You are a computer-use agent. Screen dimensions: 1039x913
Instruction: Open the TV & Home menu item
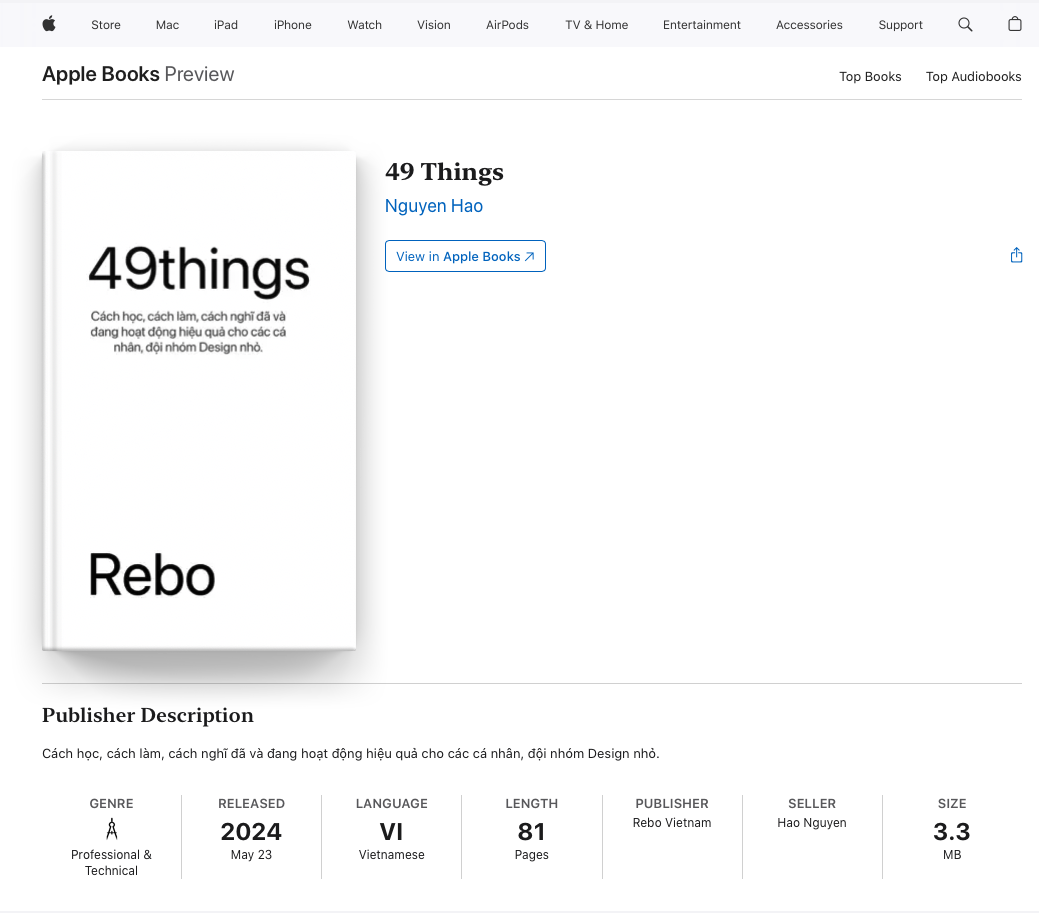click(596, 25)
